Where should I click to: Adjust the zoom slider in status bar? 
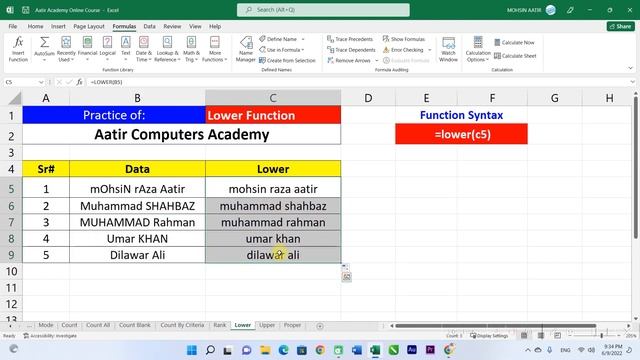click(601, 336)
